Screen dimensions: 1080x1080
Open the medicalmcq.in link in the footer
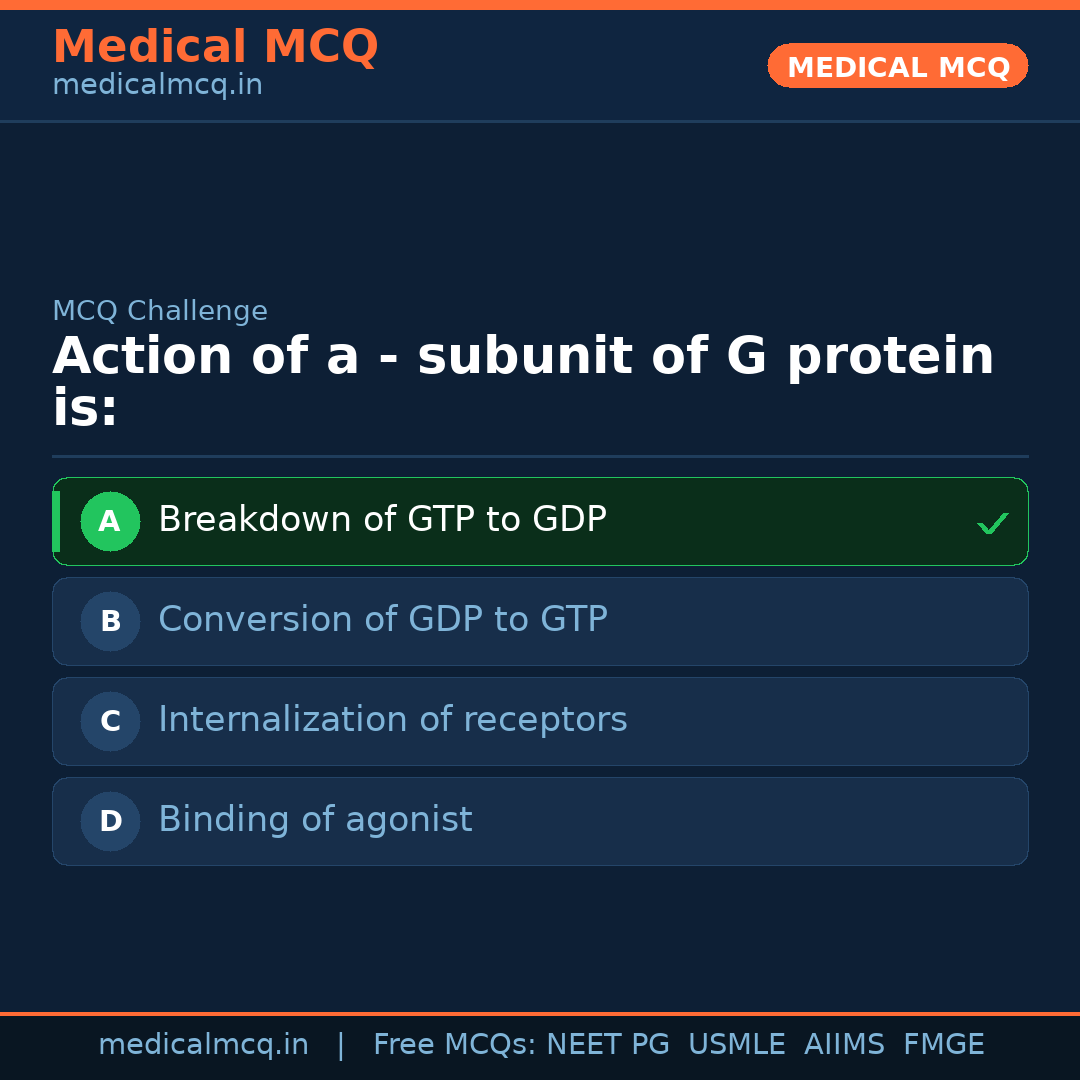coord(203,1045)
